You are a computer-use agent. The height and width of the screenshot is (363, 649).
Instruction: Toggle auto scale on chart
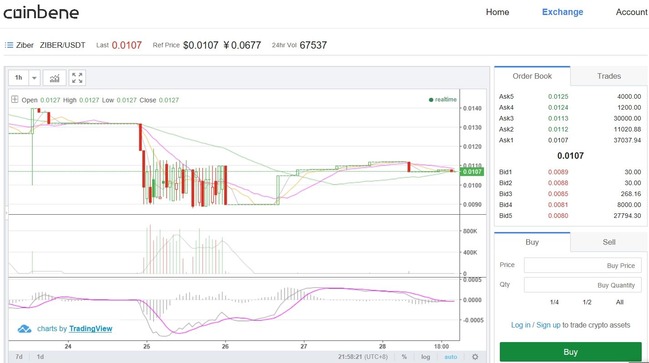tap(451, 357)
